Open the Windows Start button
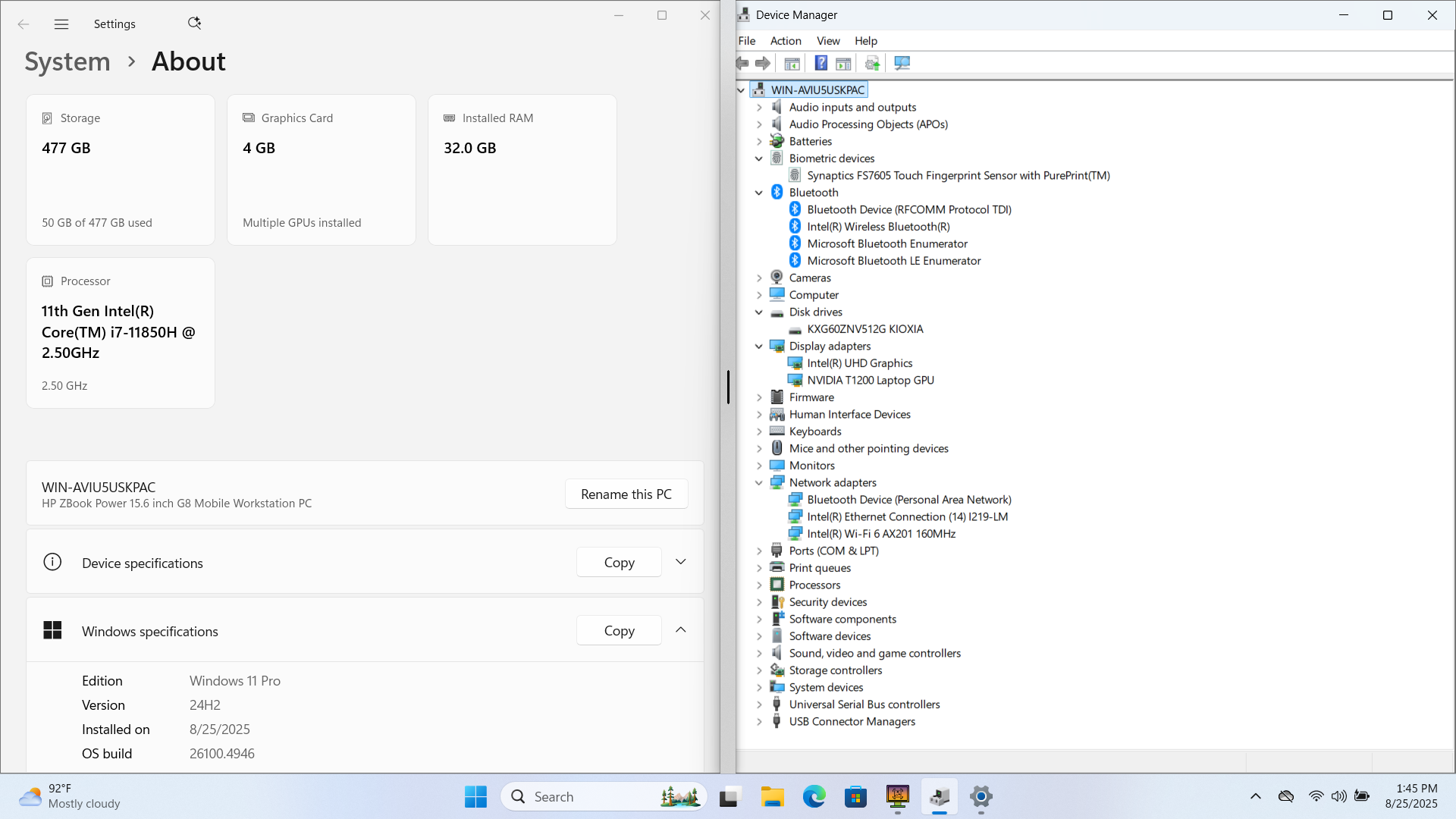 475,796
